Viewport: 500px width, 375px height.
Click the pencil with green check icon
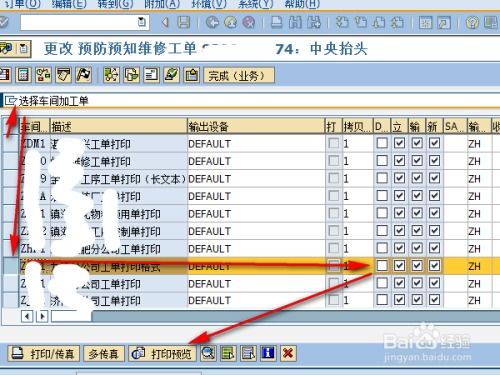[x=172, y=75]
